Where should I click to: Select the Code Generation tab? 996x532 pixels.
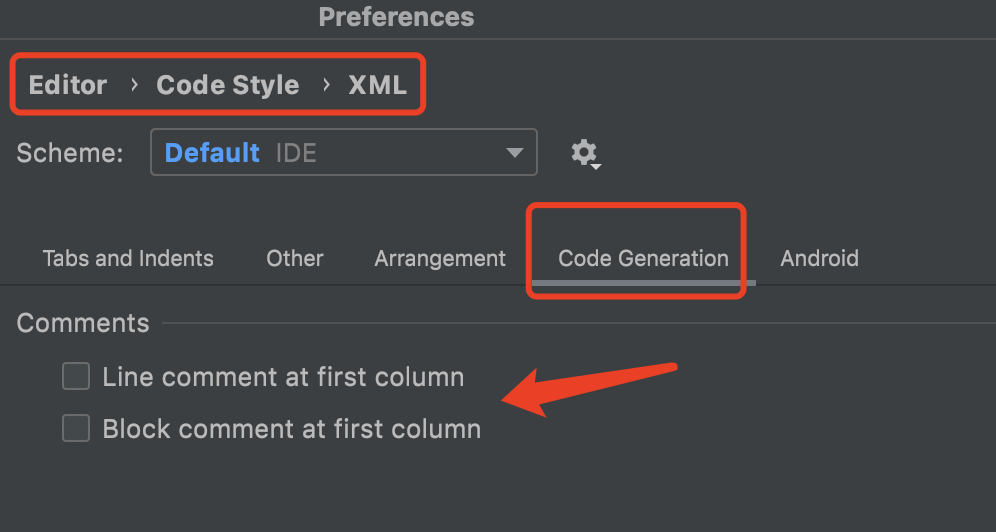pyautogui.click(x=643, y=258)
